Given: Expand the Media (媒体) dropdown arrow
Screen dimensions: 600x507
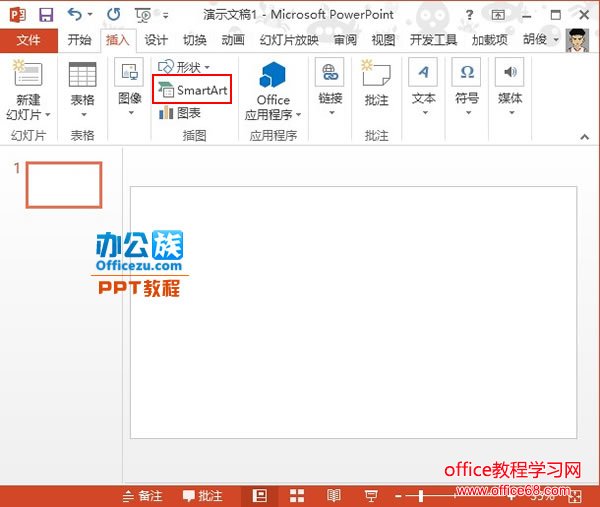Looking at the screenshot, I should coord(511,112).
